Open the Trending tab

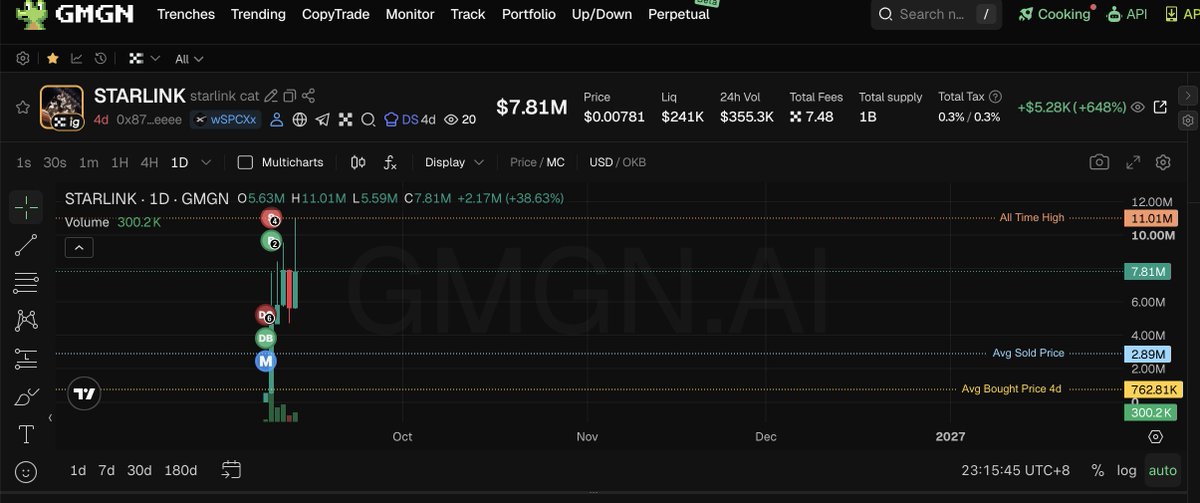coord(258,14)
